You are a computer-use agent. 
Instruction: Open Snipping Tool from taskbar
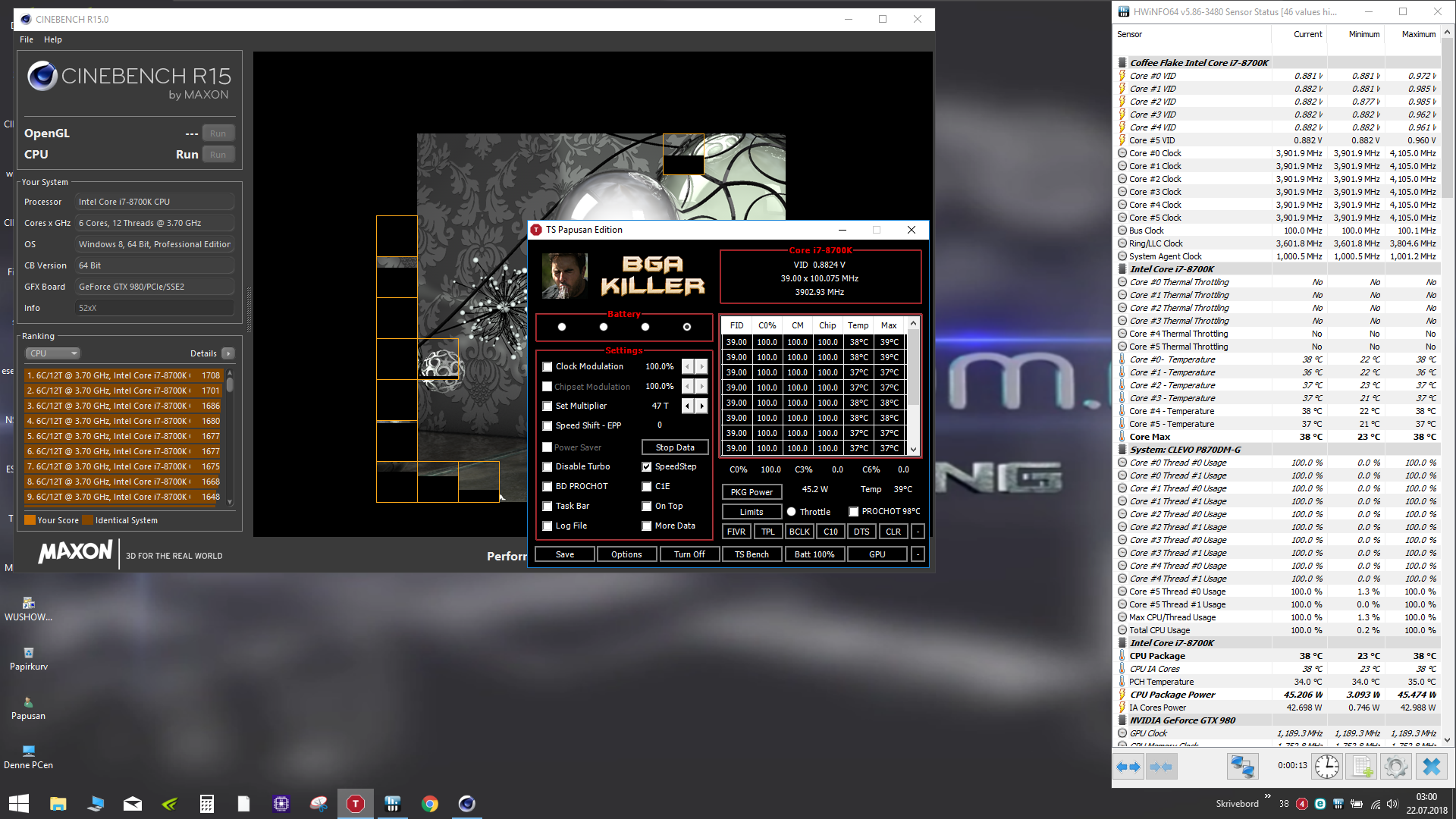tap(318, 803)
